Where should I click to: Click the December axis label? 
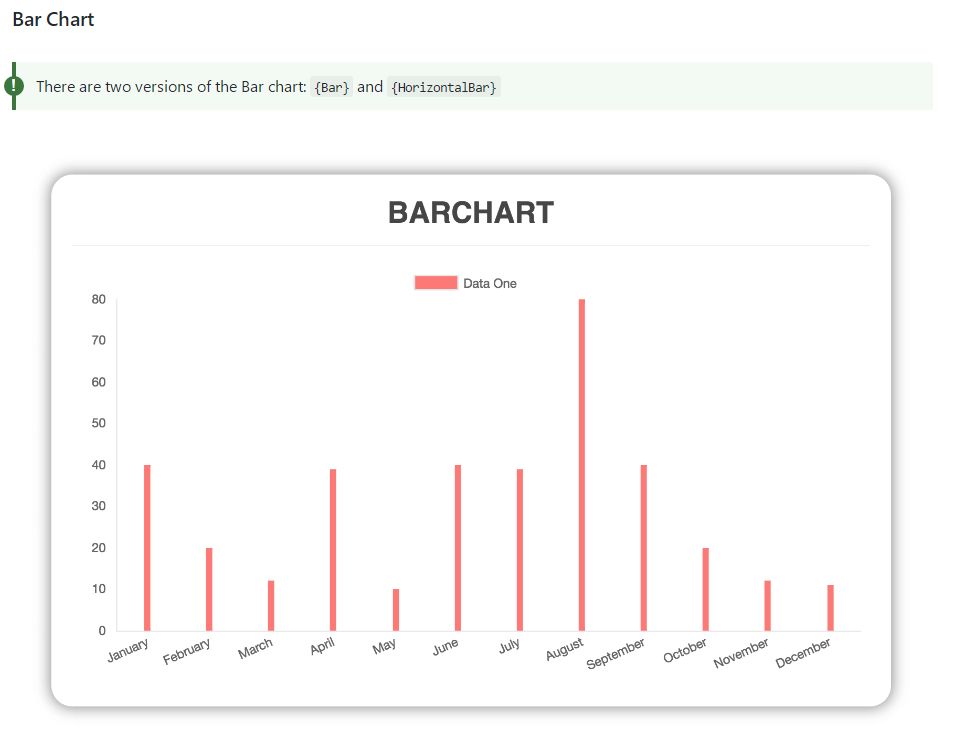[x=803, y=653]
